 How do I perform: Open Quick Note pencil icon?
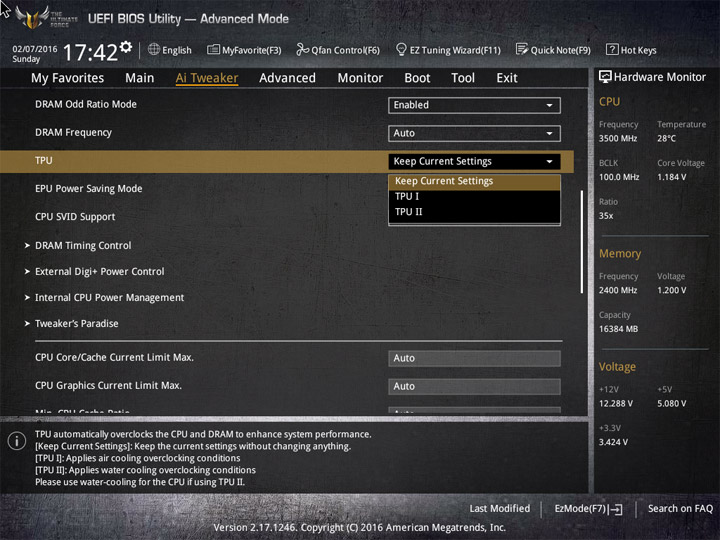(x=522, y=49)
